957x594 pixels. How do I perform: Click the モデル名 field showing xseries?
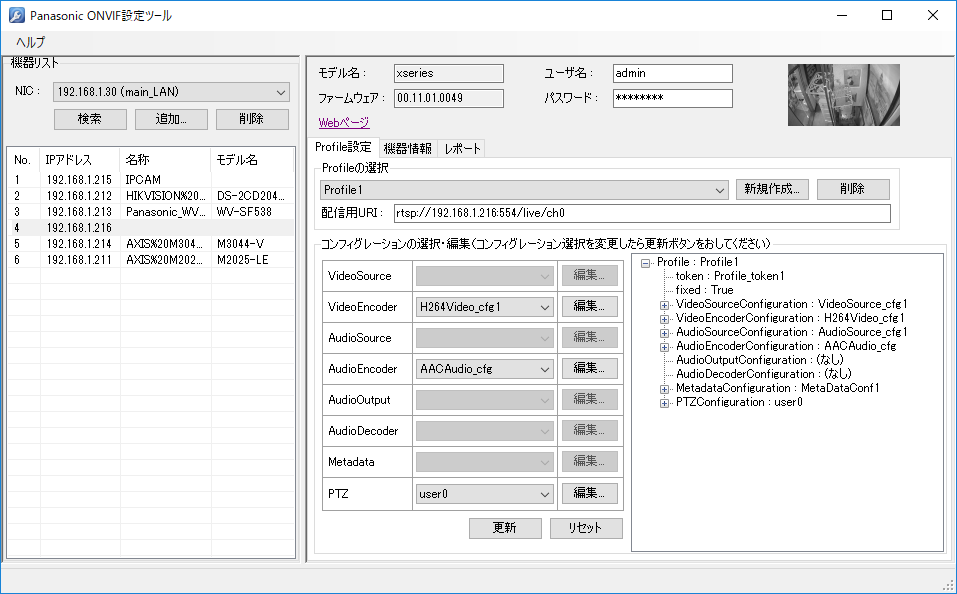click(449, 73)
